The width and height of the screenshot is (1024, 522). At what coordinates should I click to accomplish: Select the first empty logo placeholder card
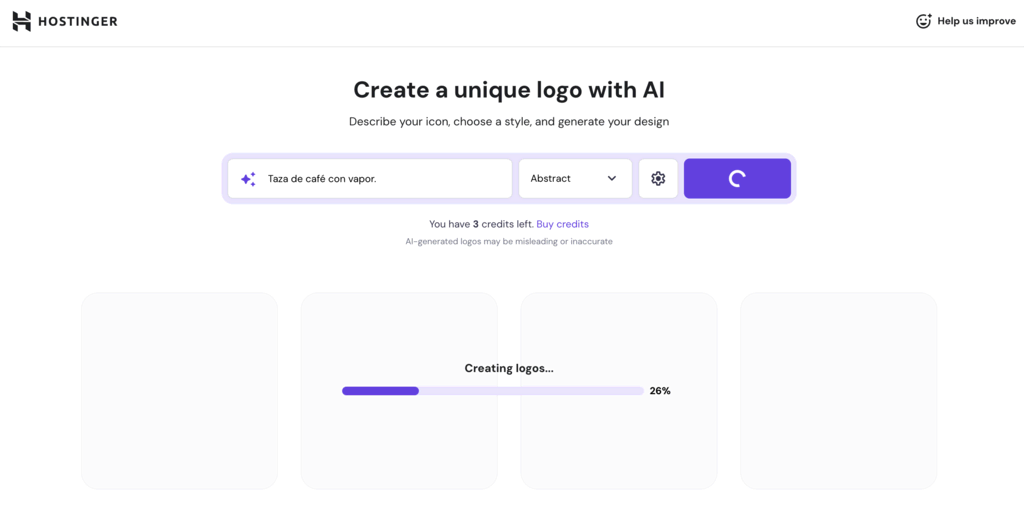[179, 391]
